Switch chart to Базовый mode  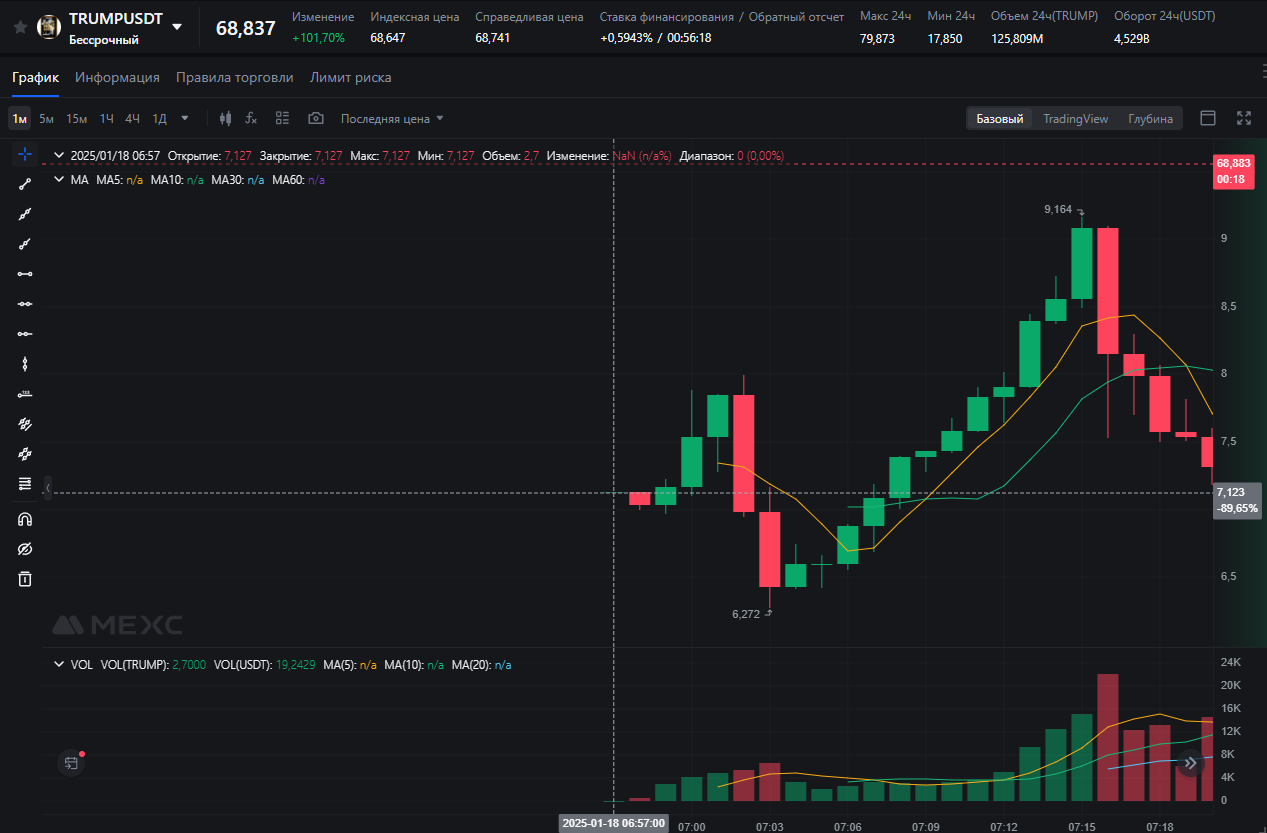pyautogui.click(x=1000, y=118)
